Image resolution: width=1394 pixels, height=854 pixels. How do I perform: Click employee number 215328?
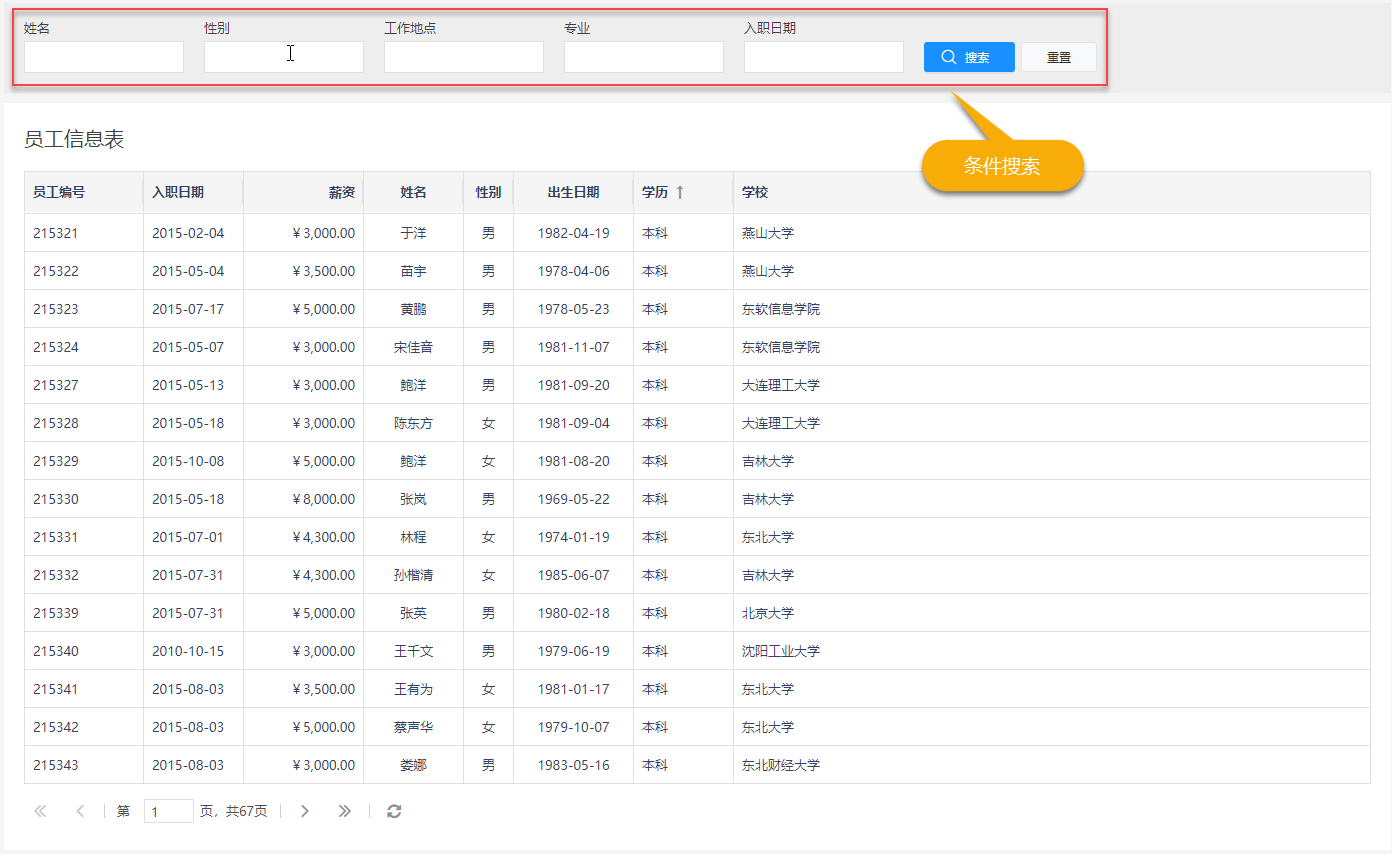click(56, 423)
